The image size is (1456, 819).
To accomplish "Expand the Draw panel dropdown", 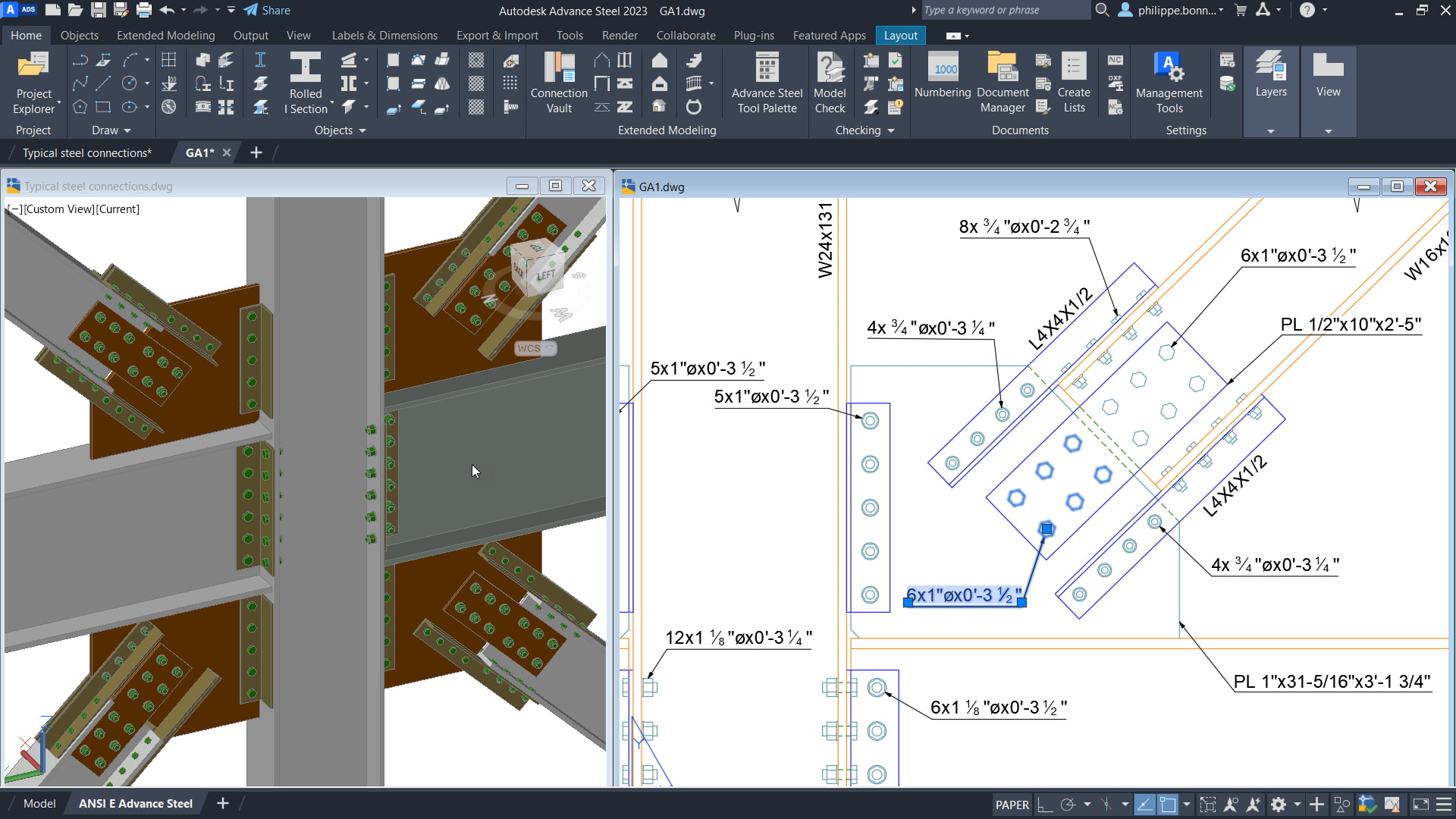I will tap(111, 130).
